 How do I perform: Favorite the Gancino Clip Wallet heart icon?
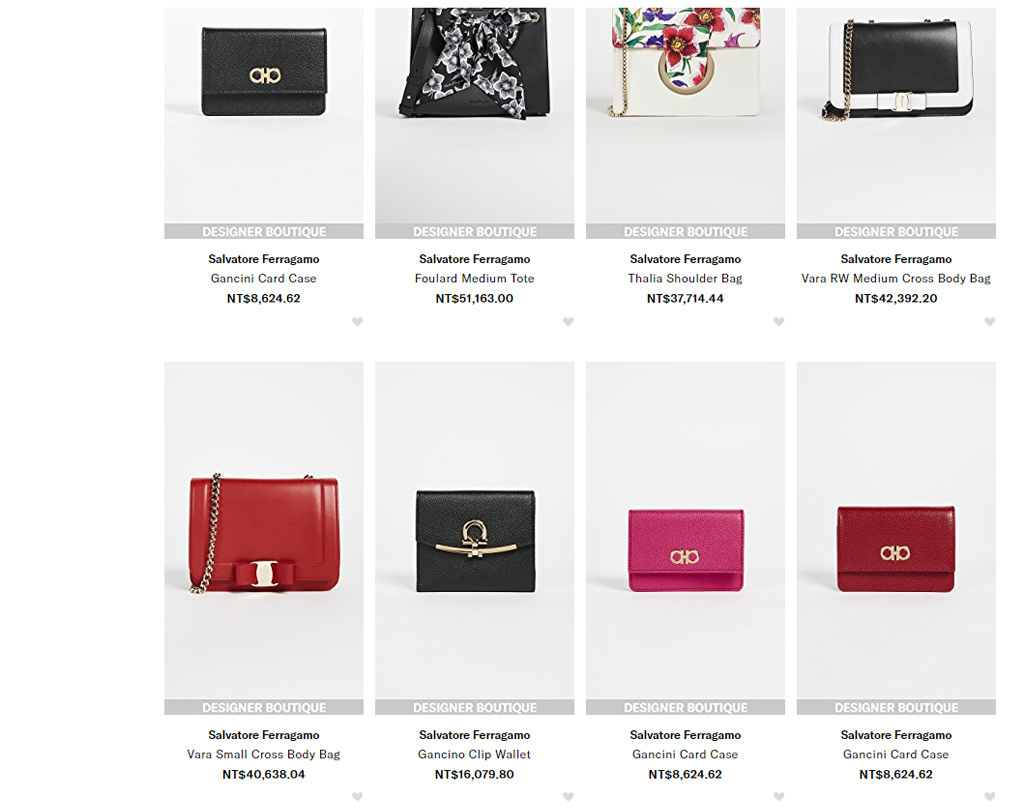(568, 796)
